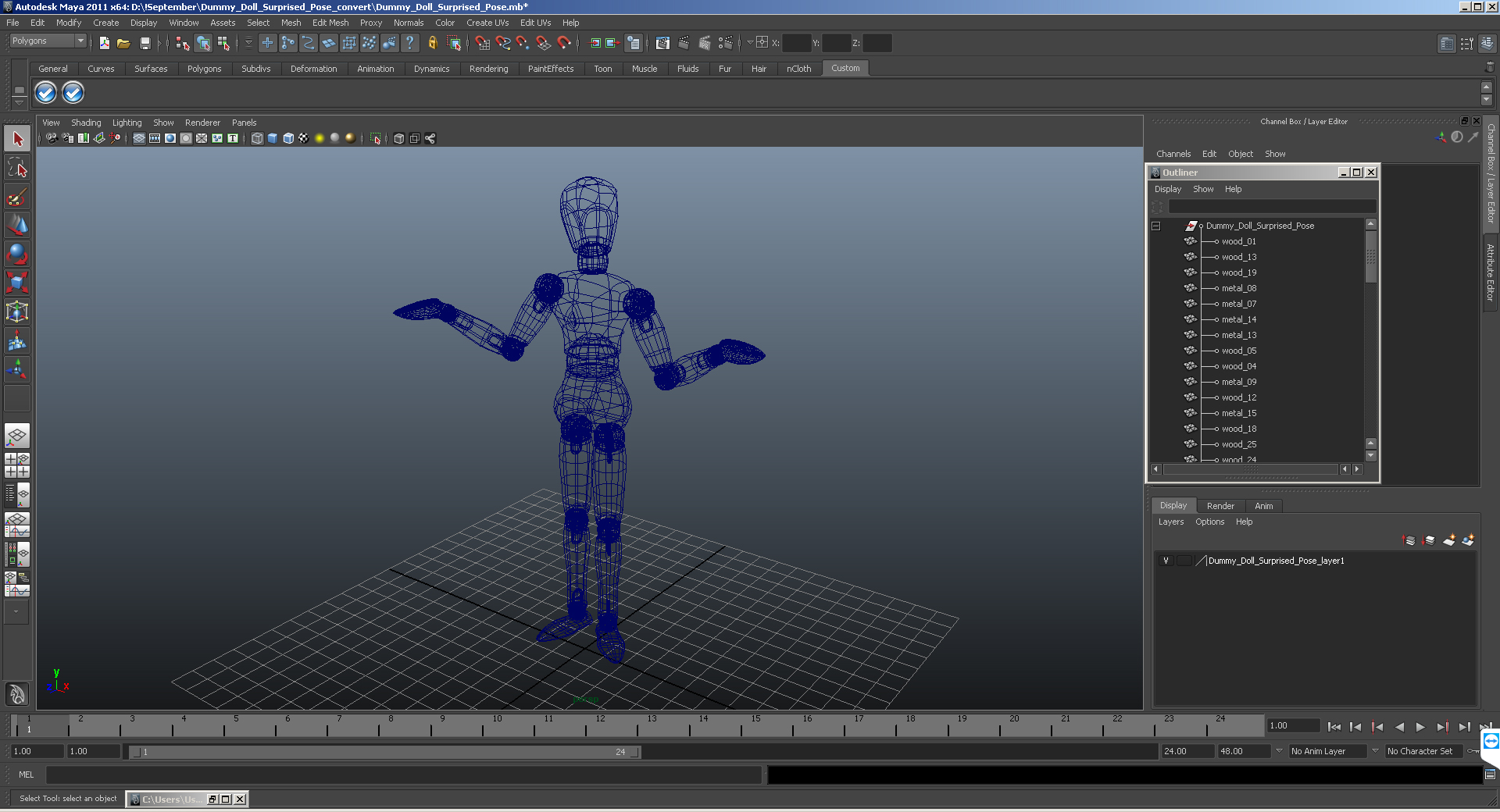Toggle use all lights yellow sphere
Viewport: 1500px width, 812px height.
click(320, 138)
